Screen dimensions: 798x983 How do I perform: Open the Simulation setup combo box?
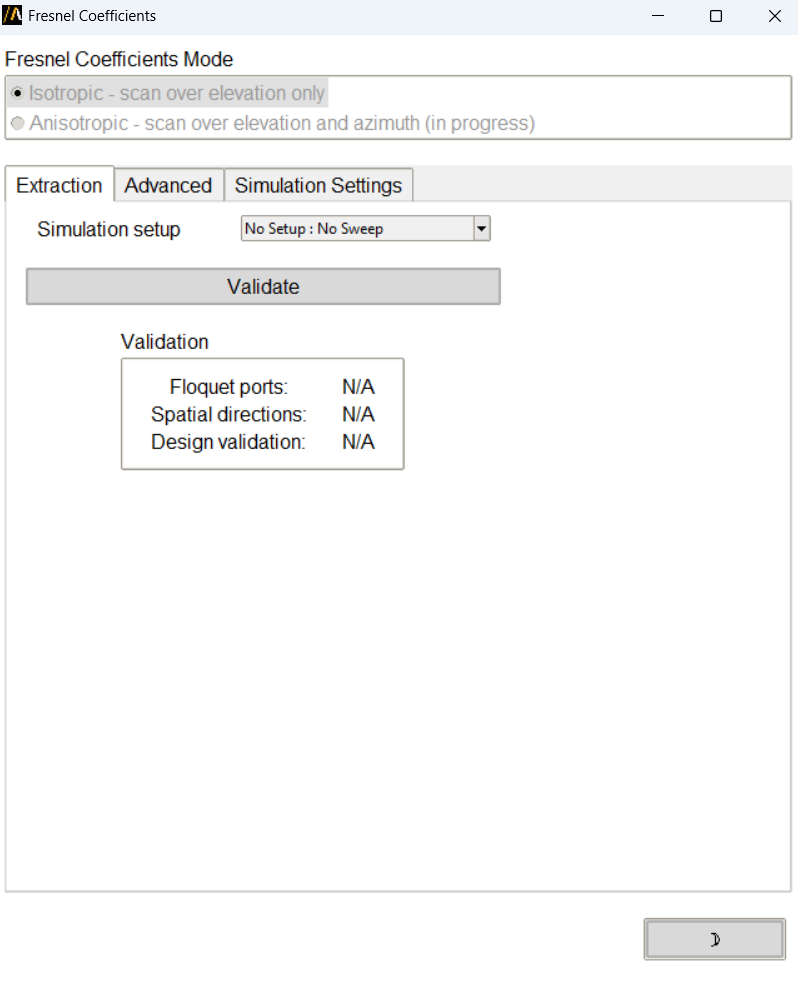point(357,229)
